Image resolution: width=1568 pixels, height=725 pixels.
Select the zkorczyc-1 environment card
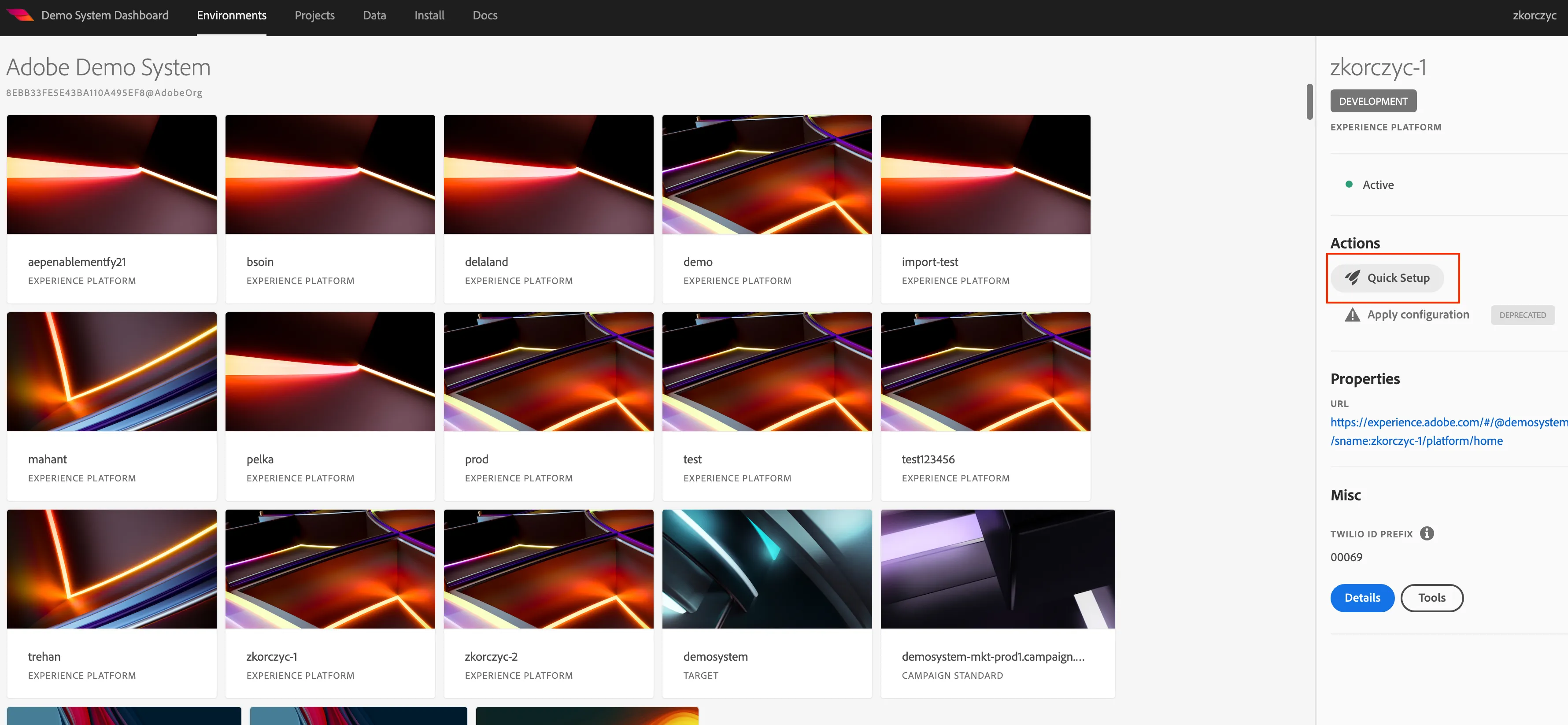(x=330, y=603)
